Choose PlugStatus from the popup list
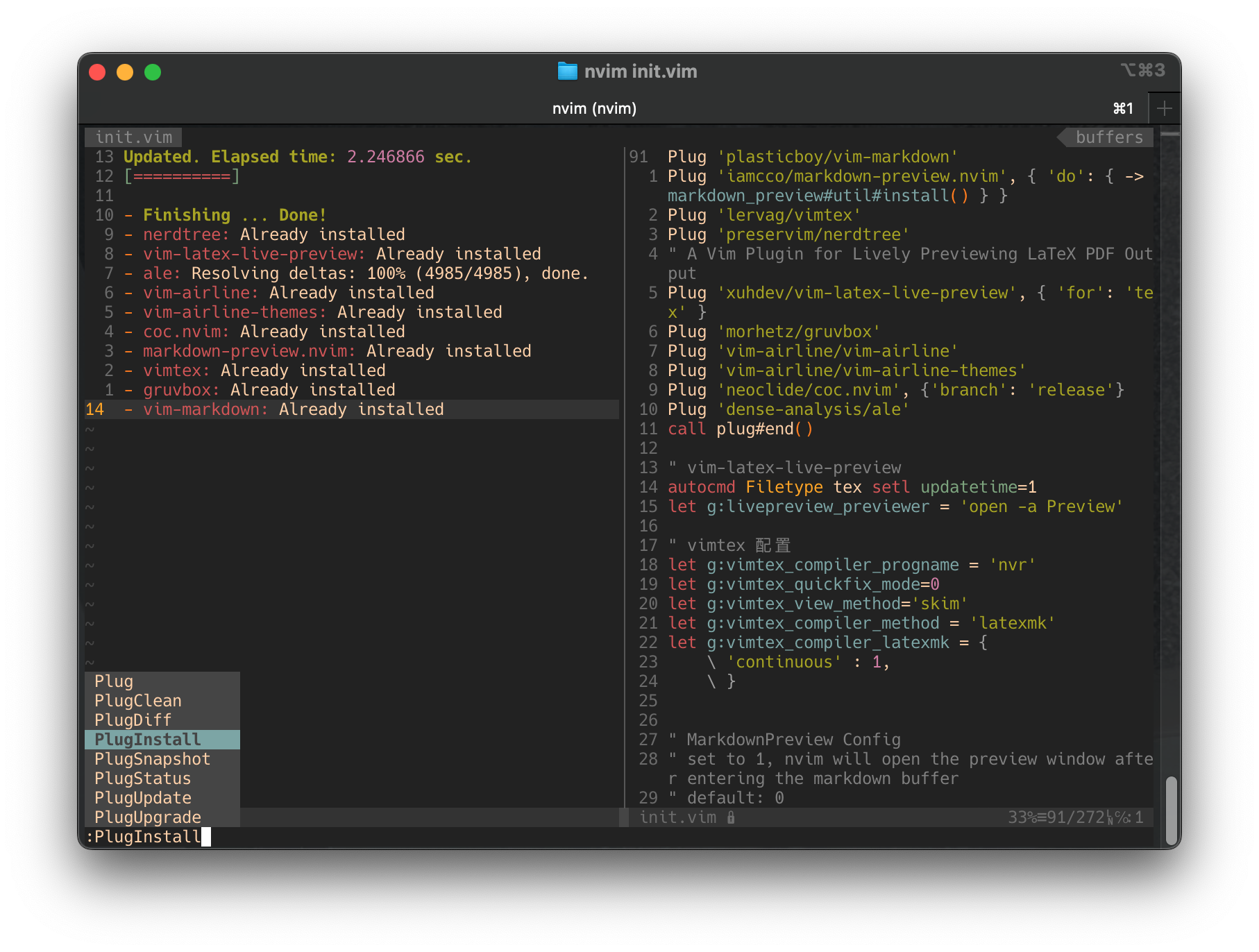1259x952 pixels. click(x=142, y=778)
